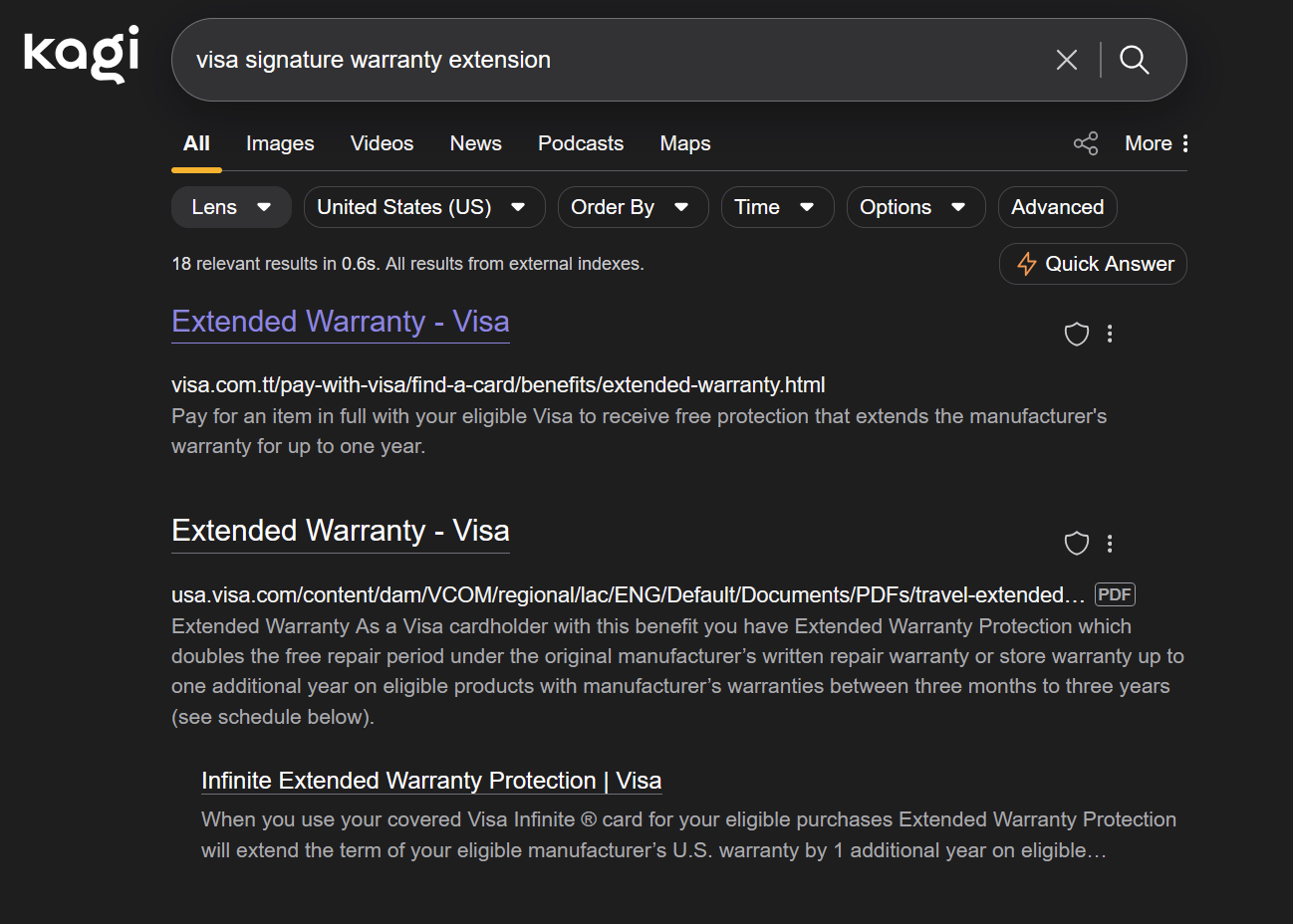The width and height of the screenshot is (1293, 924).
Task: Click the Quick Answer button
Action: click(x=1093, y=264)
